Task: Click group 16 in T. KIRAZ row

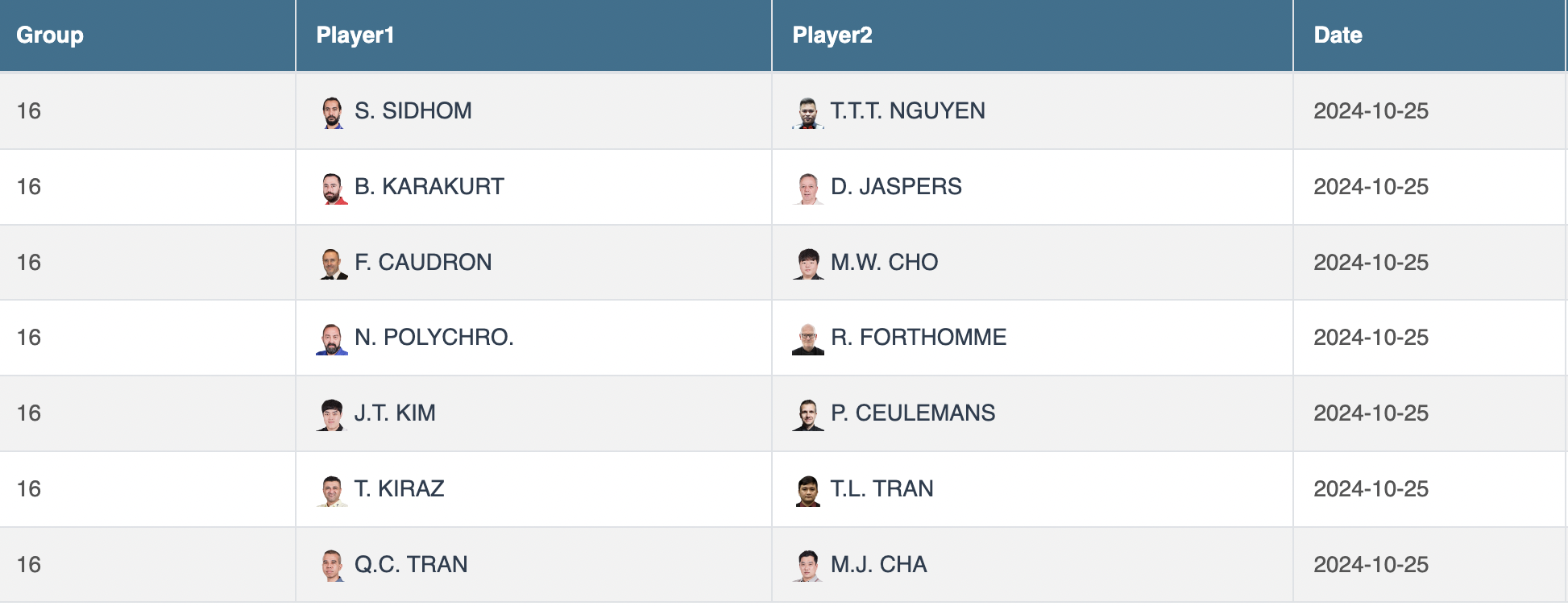Action: click(x=29, y=488)
